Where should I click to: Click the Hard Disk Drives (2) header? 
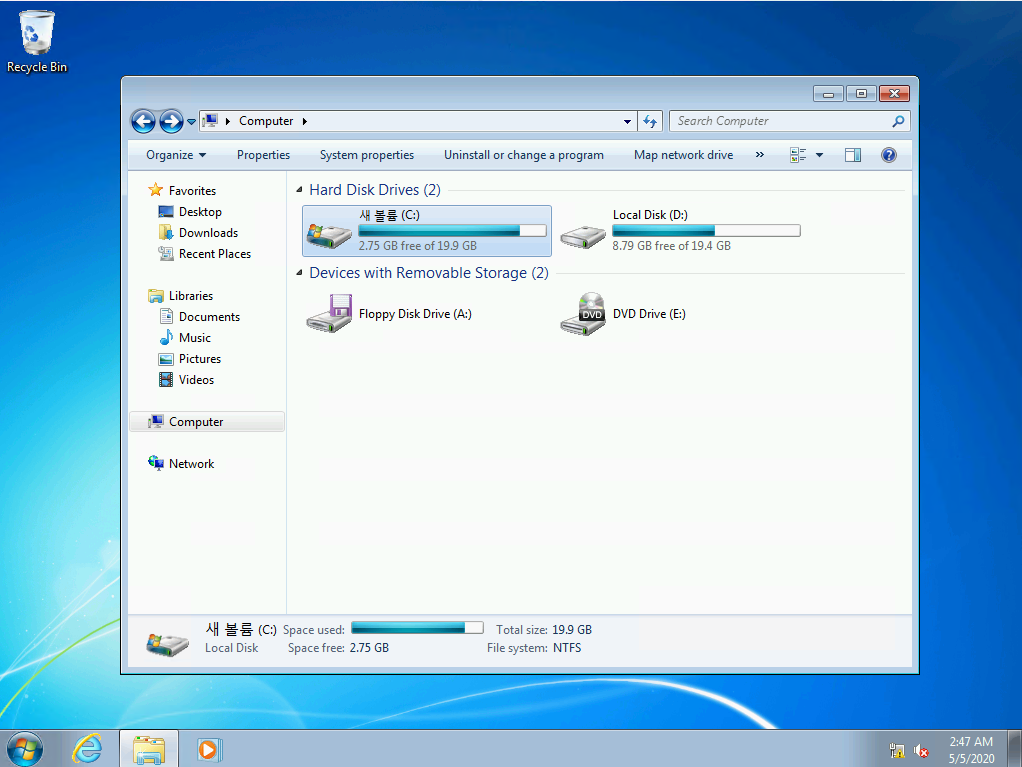point(375,190)
